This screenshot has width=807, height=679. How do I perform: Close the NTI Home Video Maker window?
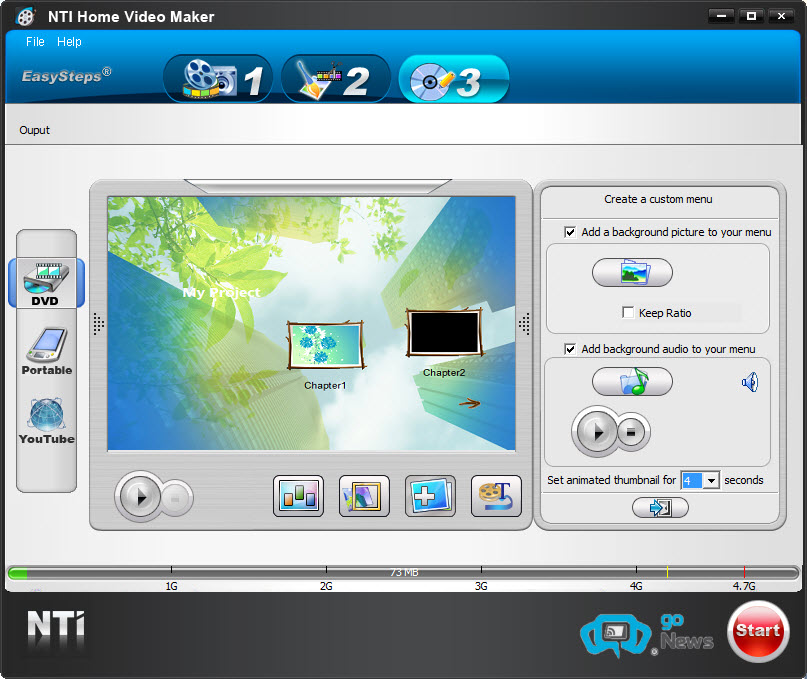[x=781, y=16]
